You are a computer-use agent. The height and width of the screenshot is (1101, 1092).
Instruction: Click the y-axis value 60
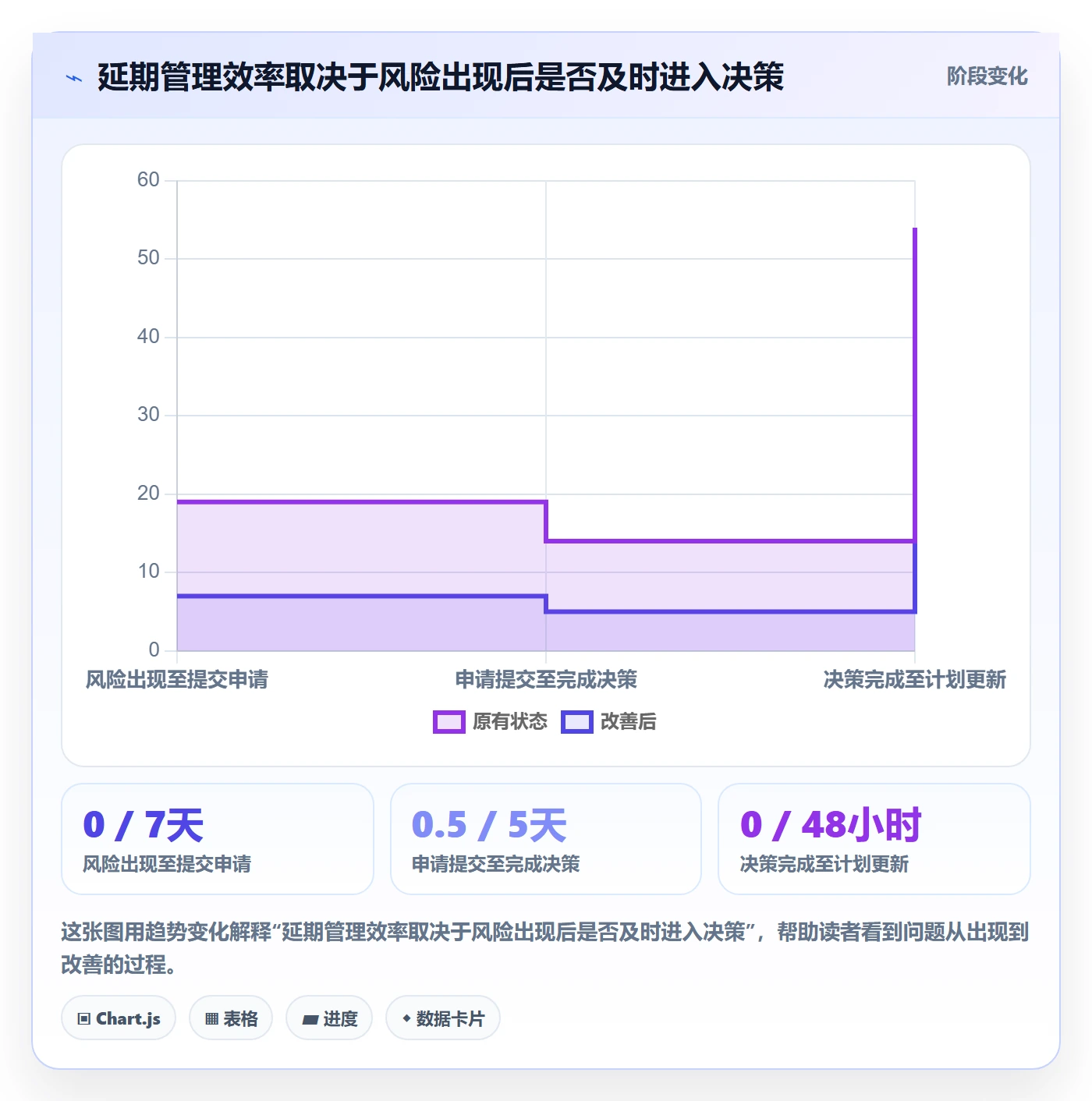pos(148,180)
